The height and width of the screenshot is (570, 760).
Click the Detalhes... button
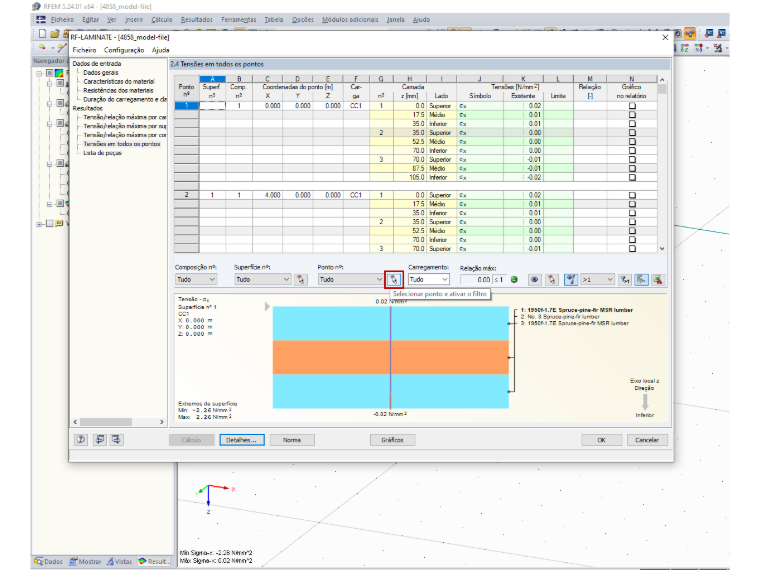[242, 440]
